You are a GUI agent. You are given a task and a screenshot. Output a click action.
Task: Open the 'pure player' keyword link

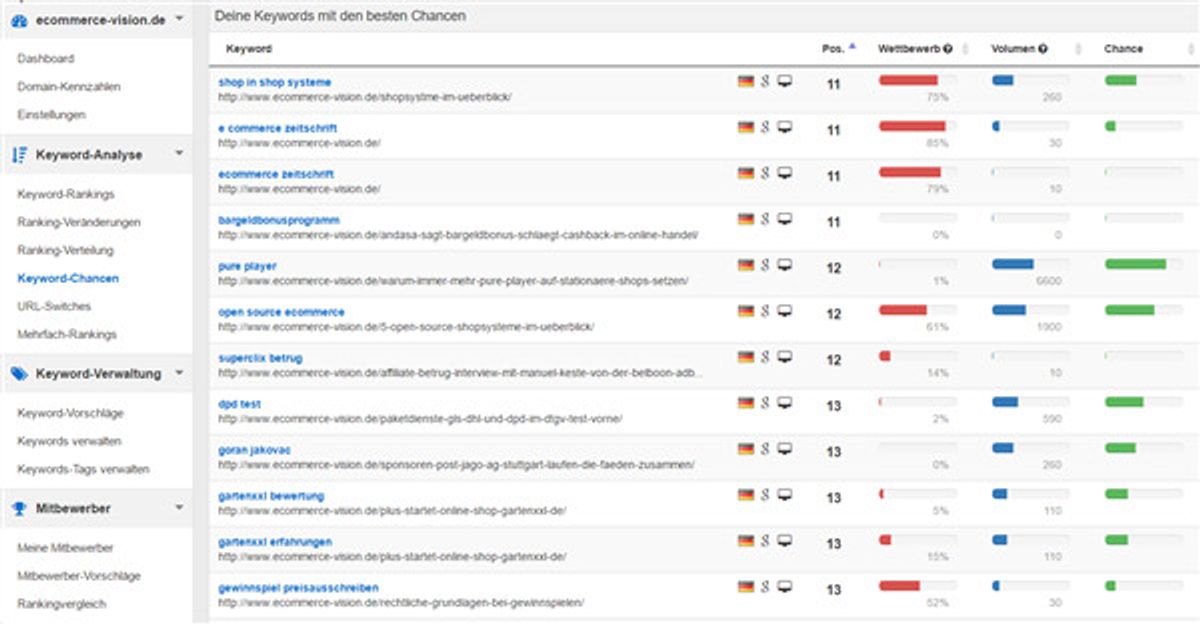248,266
